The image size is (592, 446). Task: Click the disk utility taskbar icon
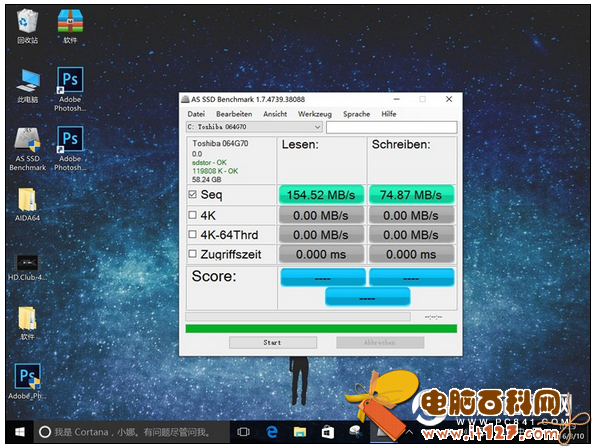click(355, 431)
